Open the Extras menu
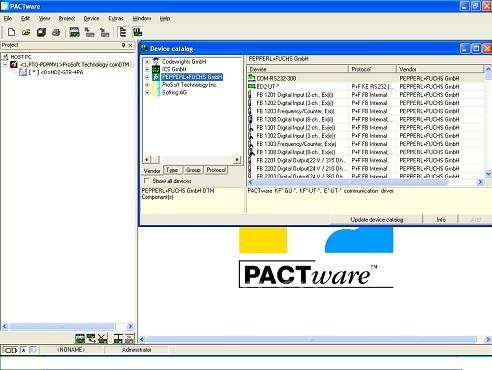The image size is (492, 370). point(116,18)
